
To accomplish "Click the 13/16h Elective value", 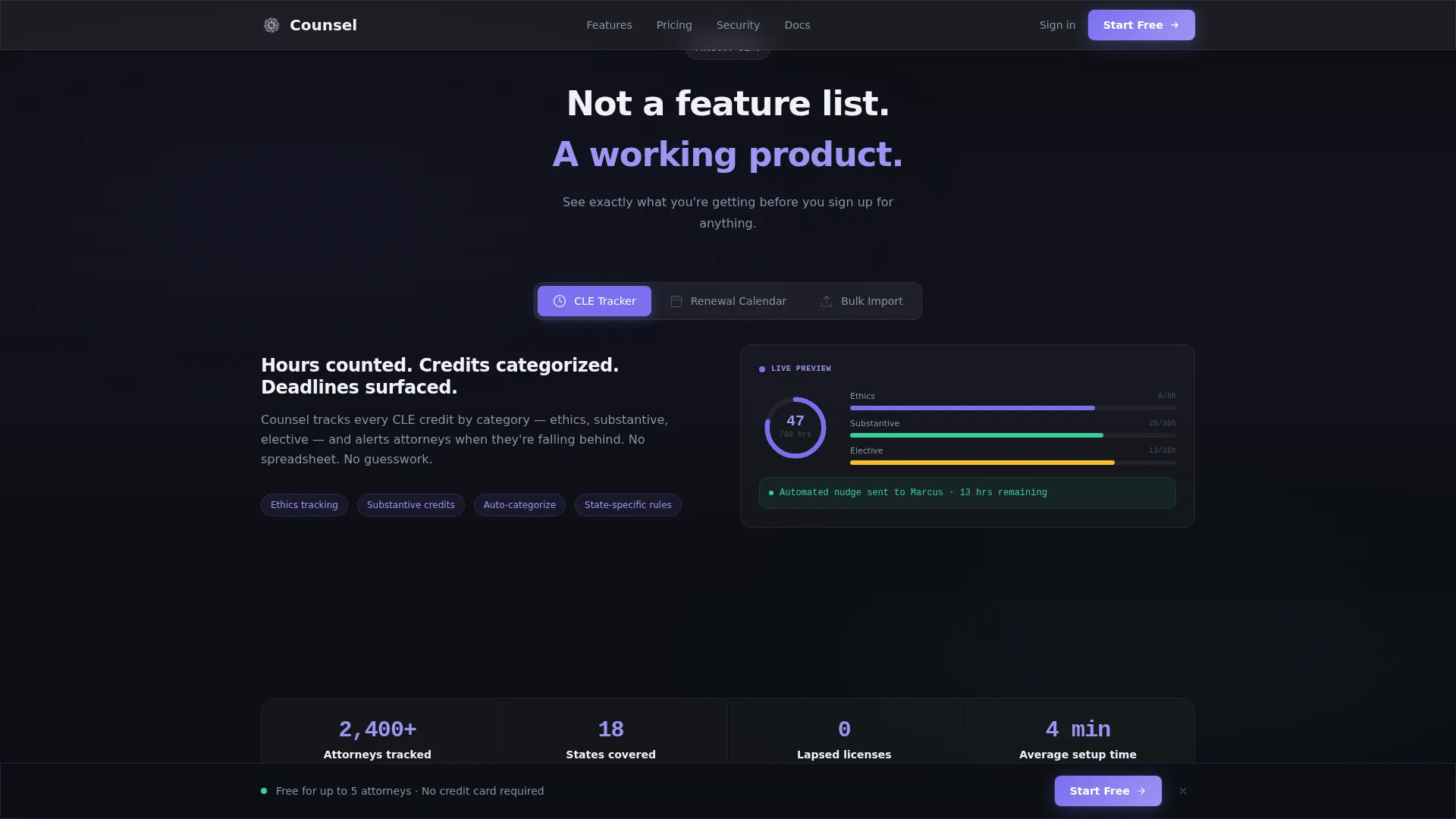I will [1162, 450].
